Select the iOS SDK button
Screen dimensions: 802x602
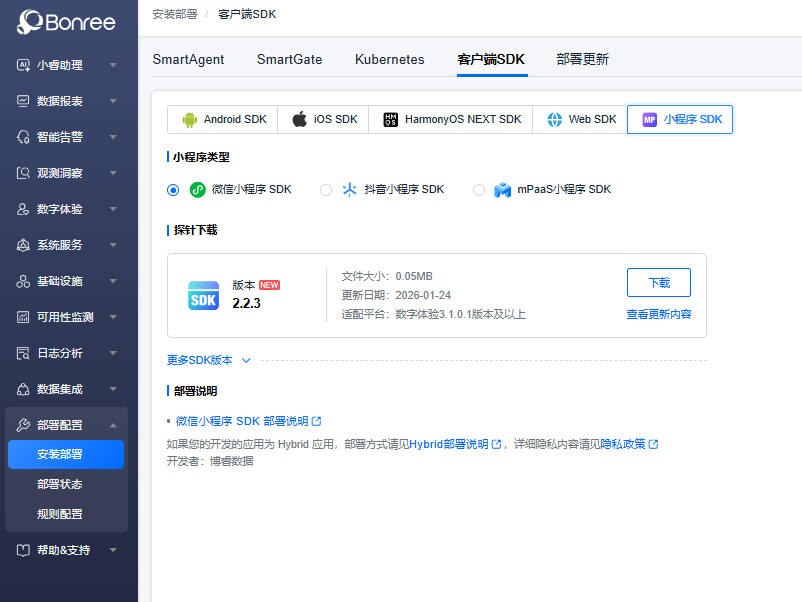[323, 120]
